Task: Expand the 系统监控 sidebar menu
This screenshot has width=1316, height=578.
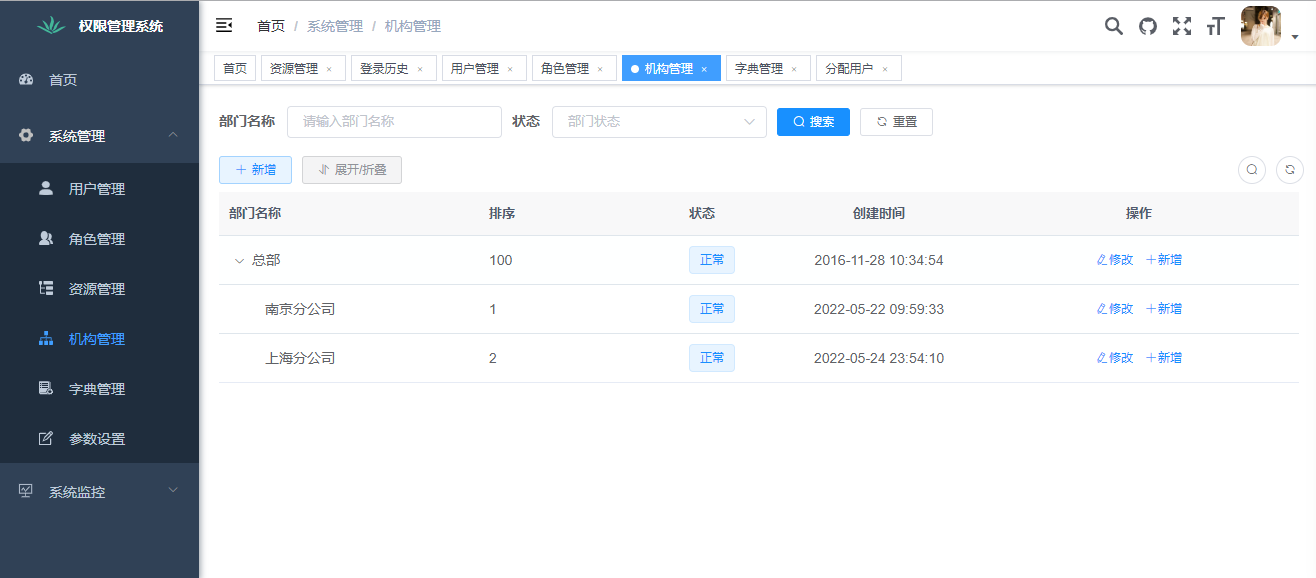Action: [99, 492]
